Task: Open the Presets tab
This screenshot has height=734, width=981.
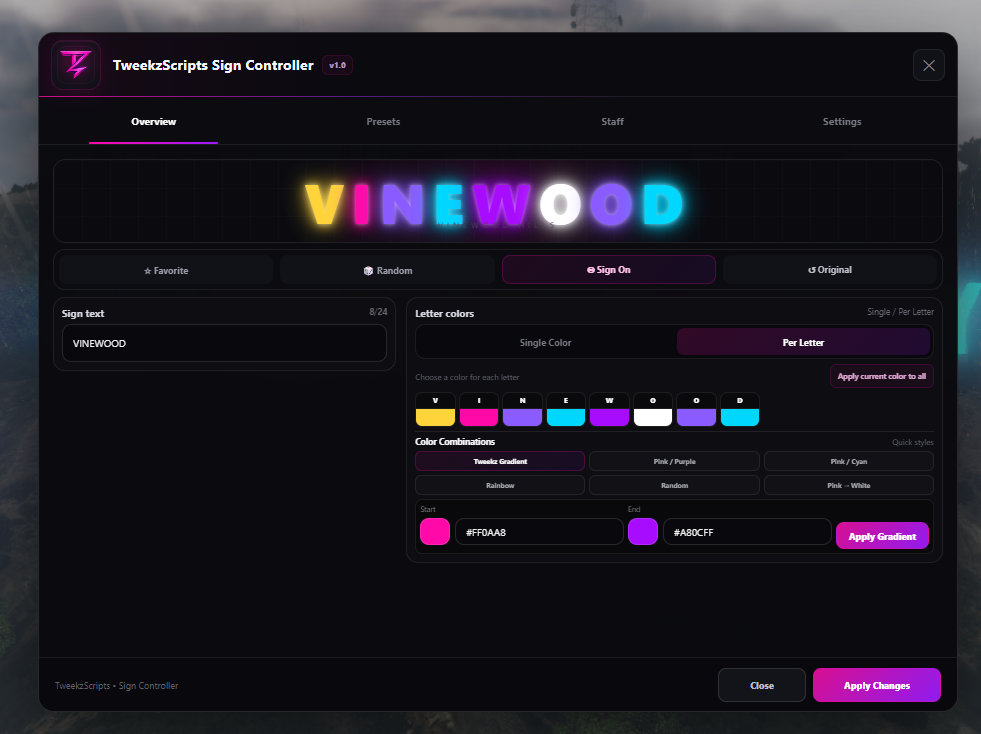Action: tap(383, 121)
